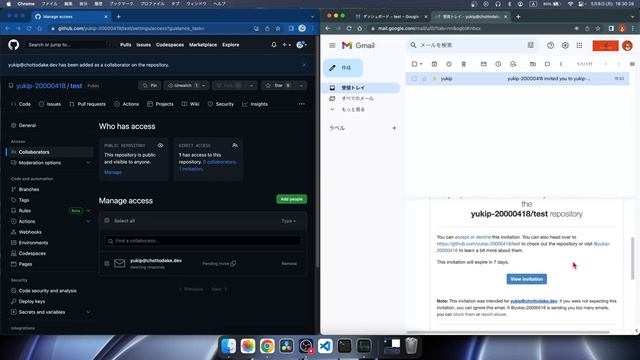Open the Google account avatar in Gmail
Image resolution: width=640 pixels, height=360 pixels.
coord(627,45)
